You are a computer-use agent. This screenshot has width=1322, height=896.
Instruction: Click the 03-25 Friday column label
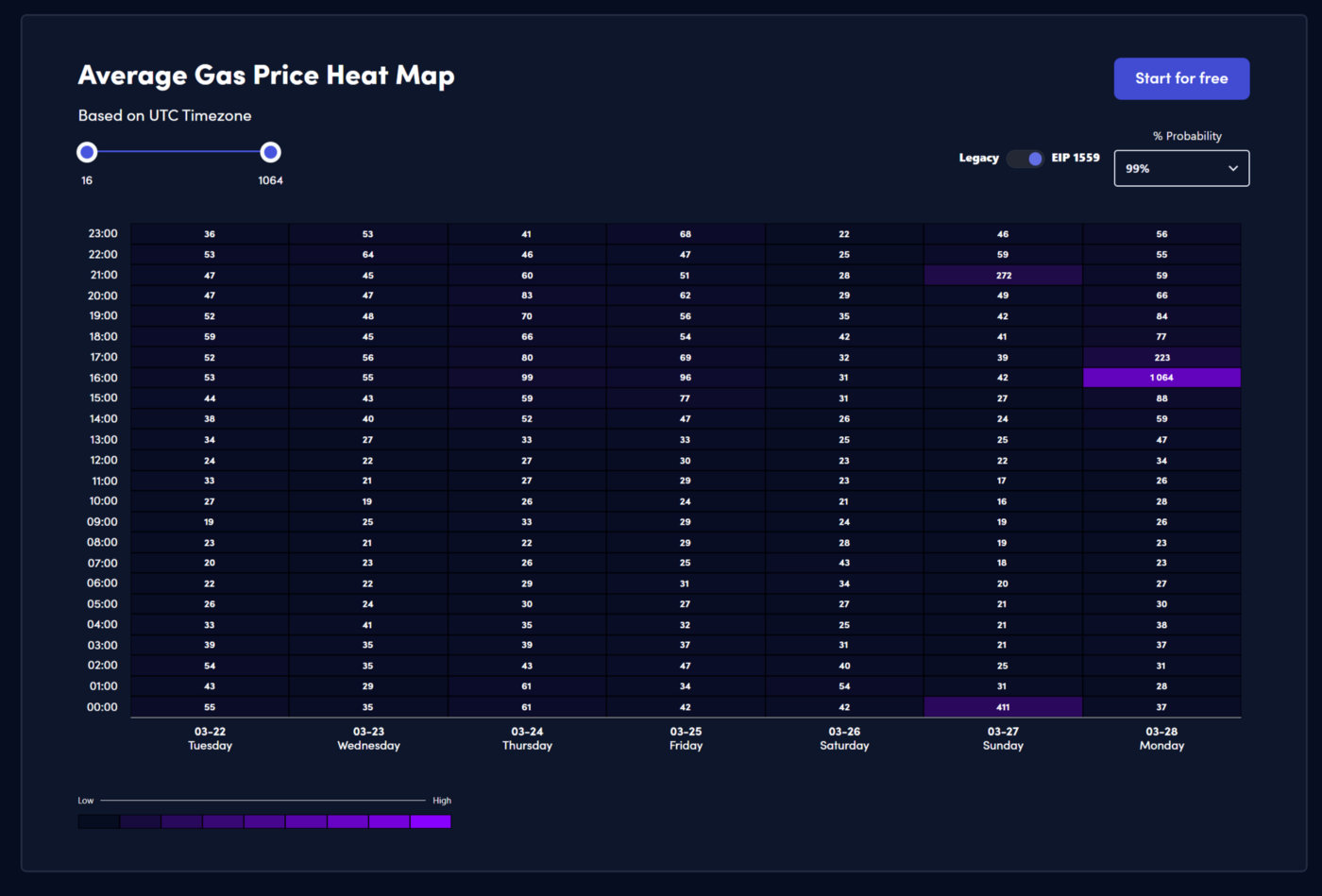[x=686, y=738]
